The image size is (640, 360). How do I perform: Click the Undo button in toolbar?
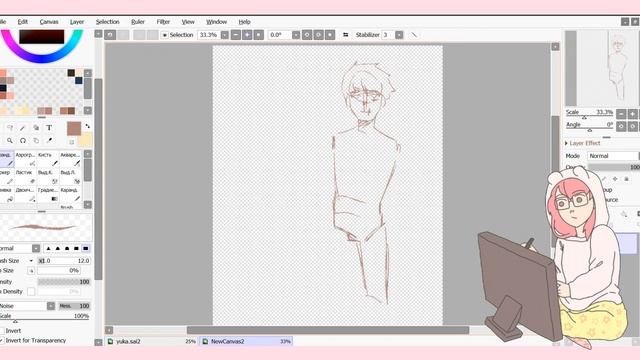click(x=110, y=35)
